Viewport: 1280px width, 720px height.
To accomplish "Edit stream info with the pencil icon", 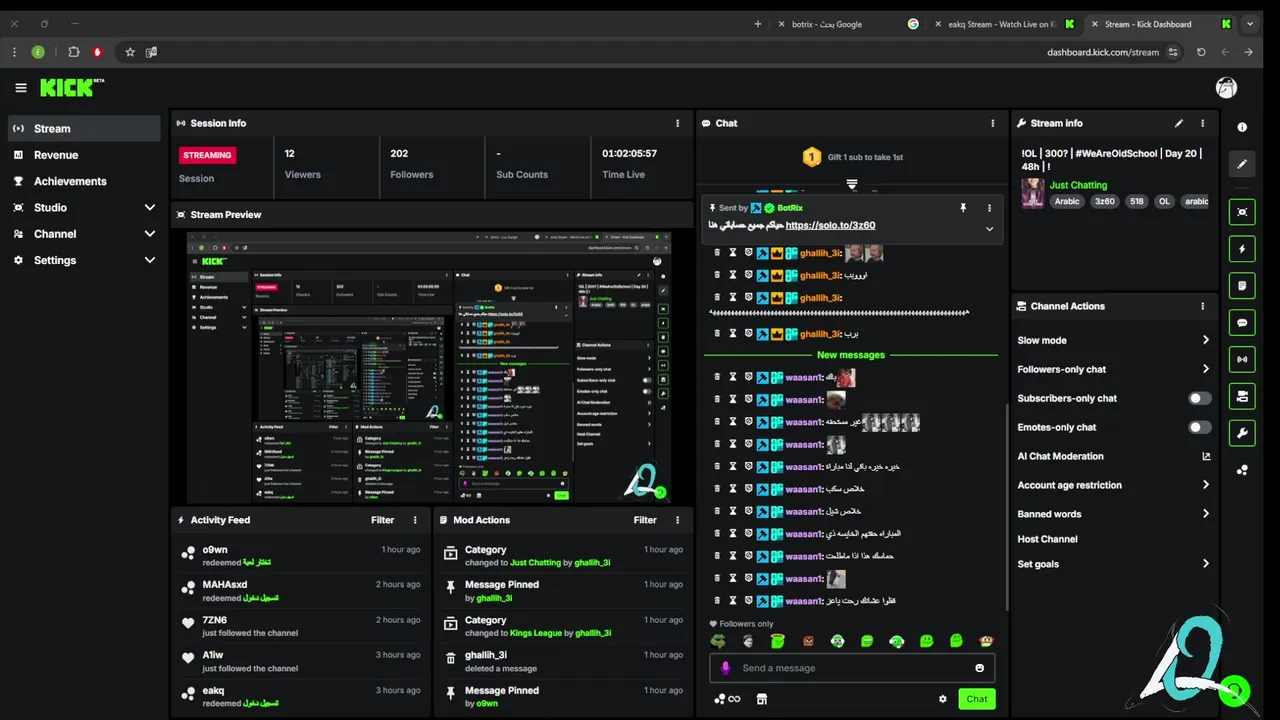I will click(1179, 123).
